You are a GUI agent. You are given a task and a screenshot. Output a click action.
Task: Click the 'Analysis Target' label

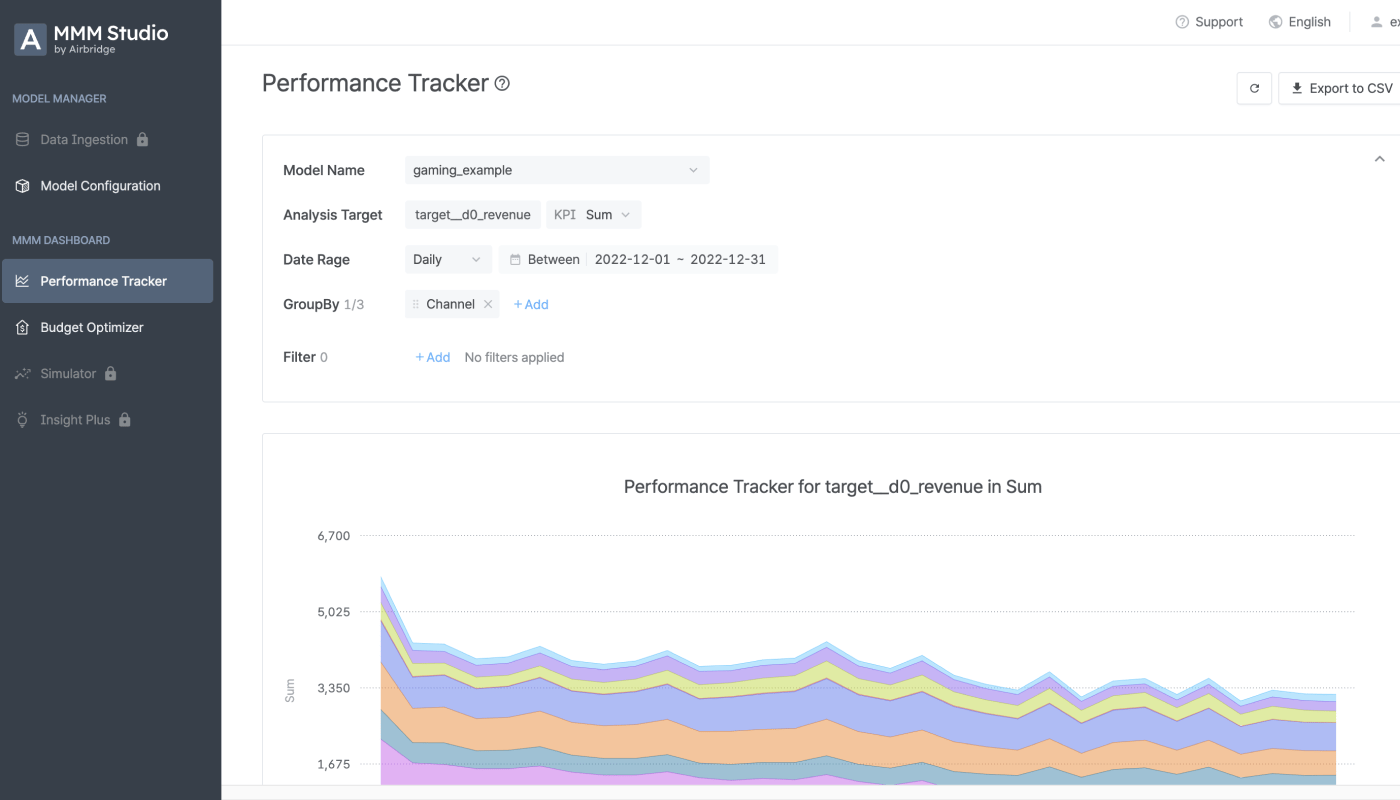coord(333,215)
